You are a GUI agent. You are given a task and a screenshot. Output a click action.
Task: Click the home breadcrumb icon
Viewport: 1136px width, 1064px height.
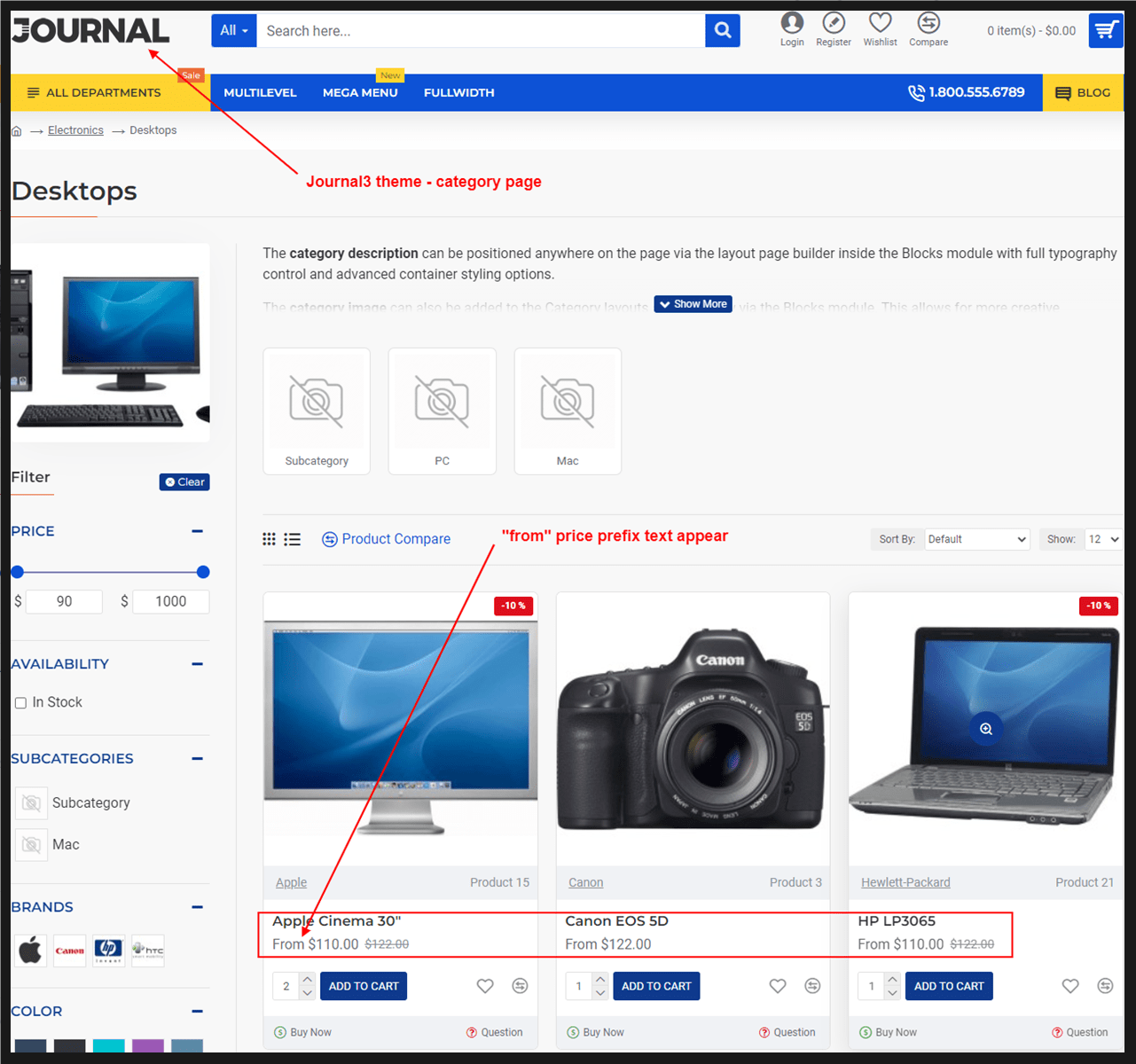coord(16,130)
